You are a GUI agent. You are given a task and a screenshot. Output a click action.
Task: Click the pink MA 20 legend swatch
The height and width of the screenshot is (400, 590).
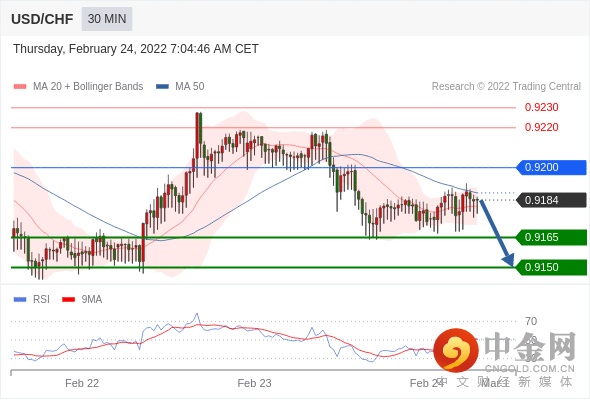coord(20,87)
